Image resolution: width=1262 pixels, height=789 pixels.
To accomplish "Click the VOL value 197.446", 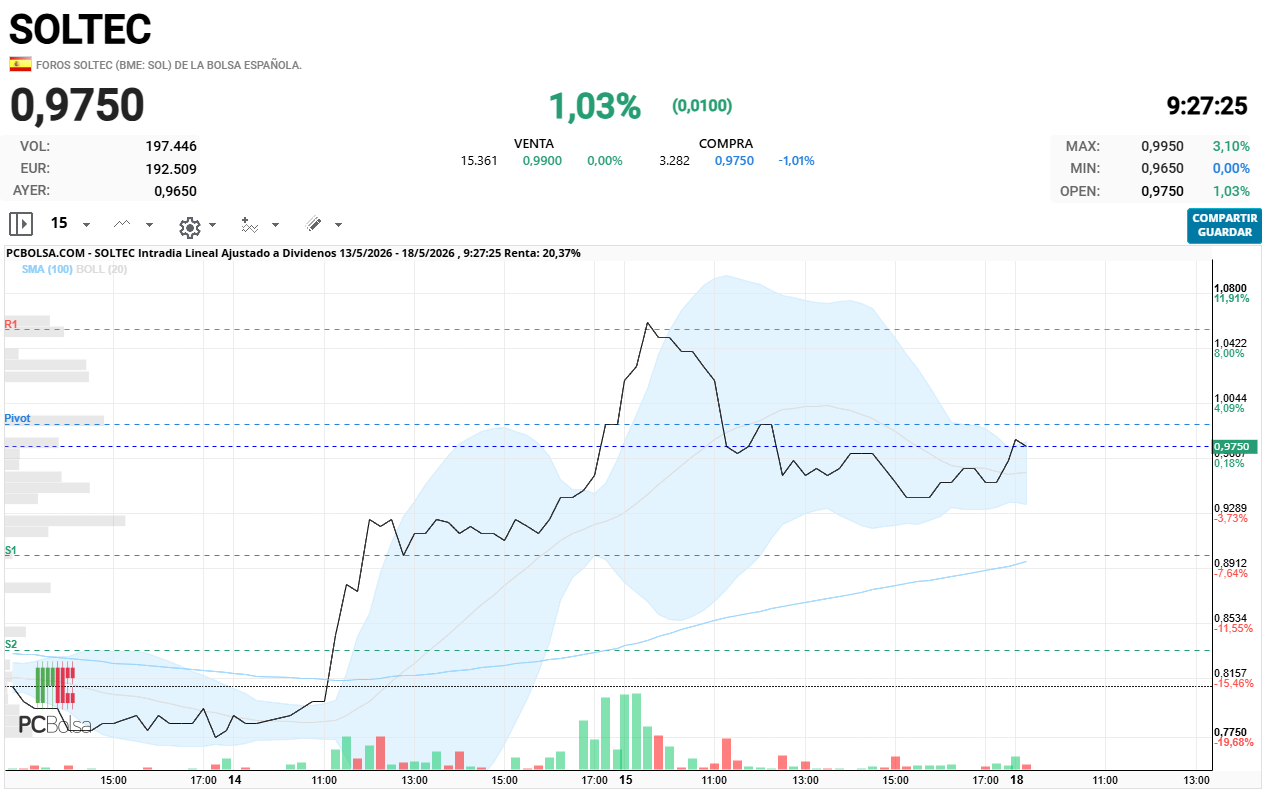I will point(171,146).
